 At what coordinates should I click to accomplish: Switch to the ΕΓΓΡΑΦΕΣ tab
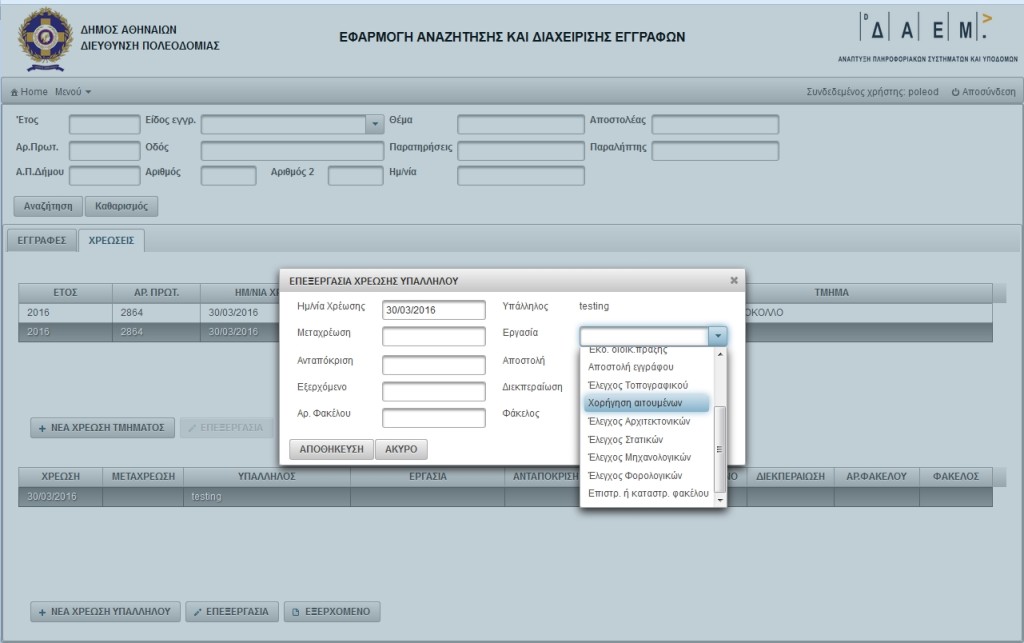[x=41, y=241]
